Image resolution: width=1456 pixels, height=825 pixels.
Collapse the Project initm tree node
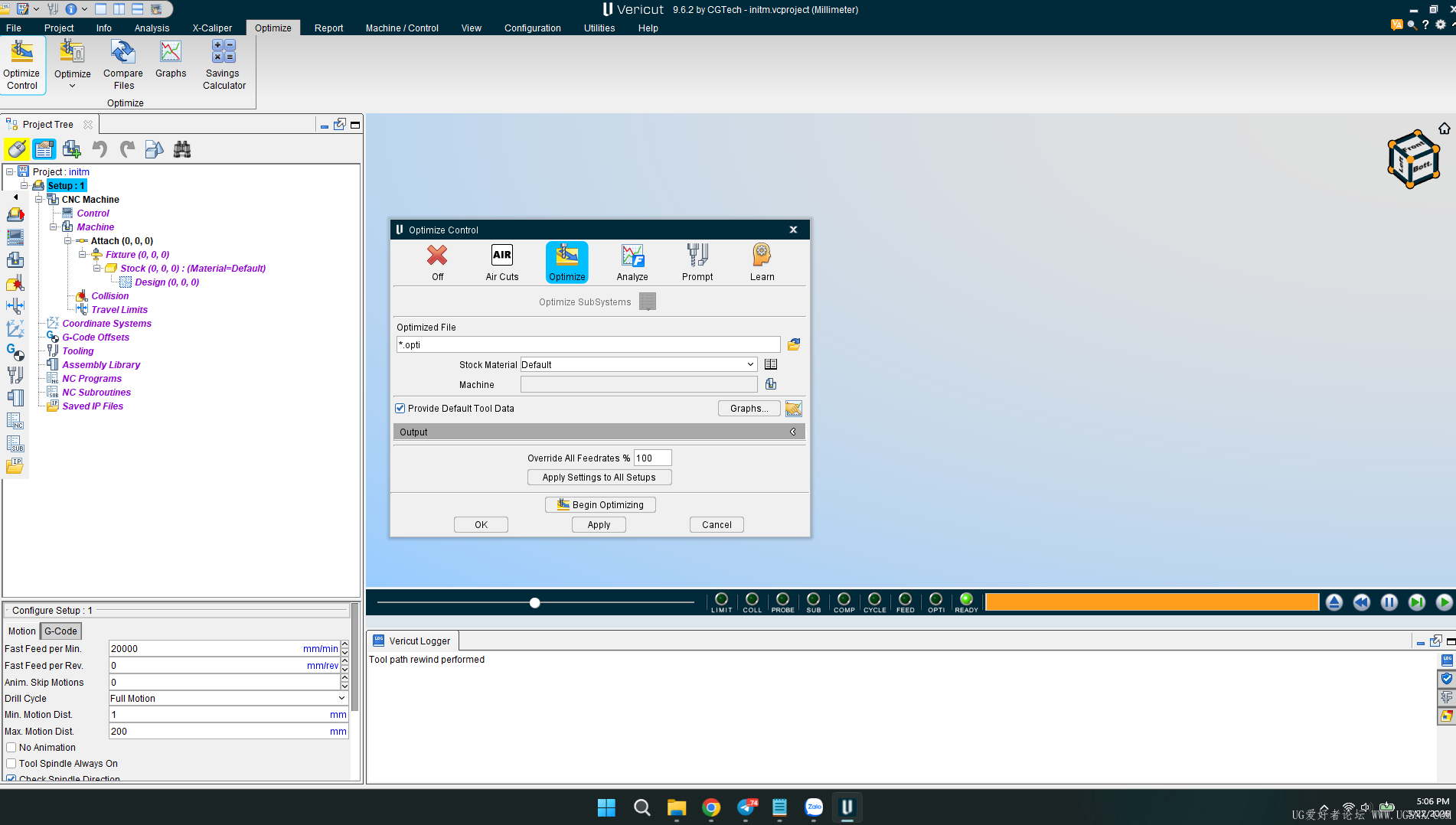pos(10,171)
